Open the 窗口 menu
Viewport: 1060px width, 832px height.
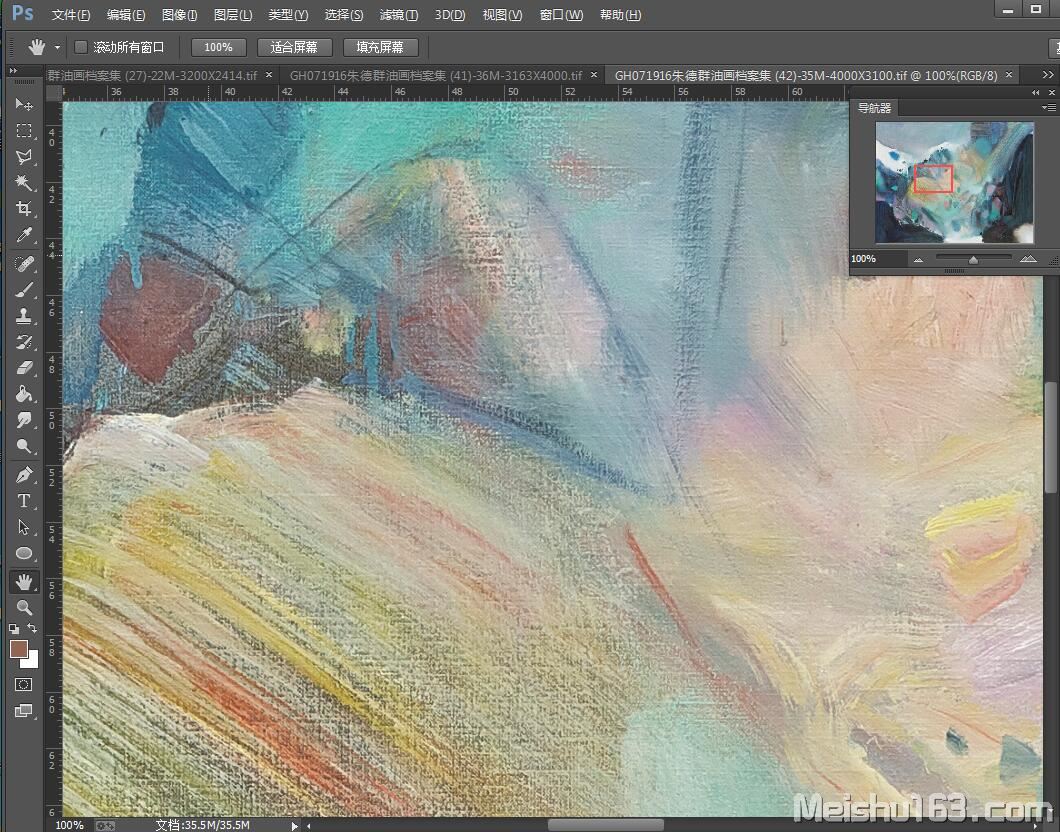click(x=561, y=14)
